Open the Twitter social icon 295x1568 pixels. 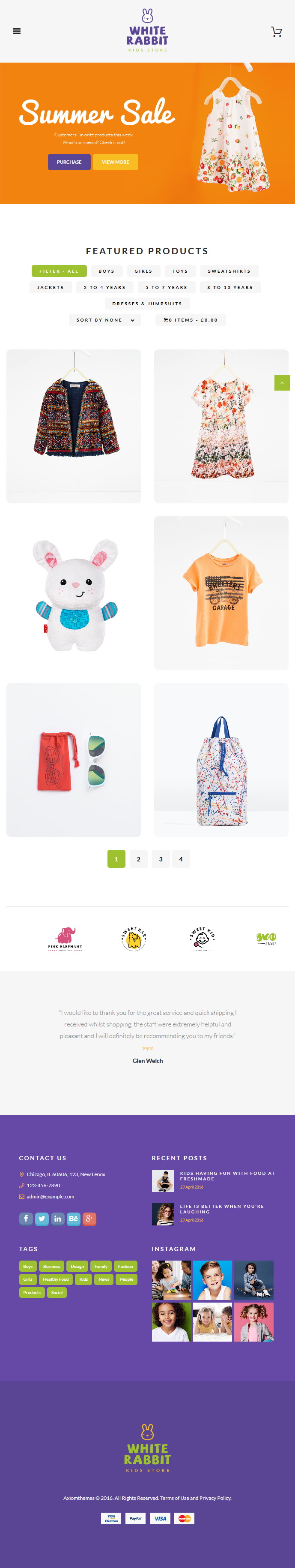pyautogui.click(x=42, y=1218)
